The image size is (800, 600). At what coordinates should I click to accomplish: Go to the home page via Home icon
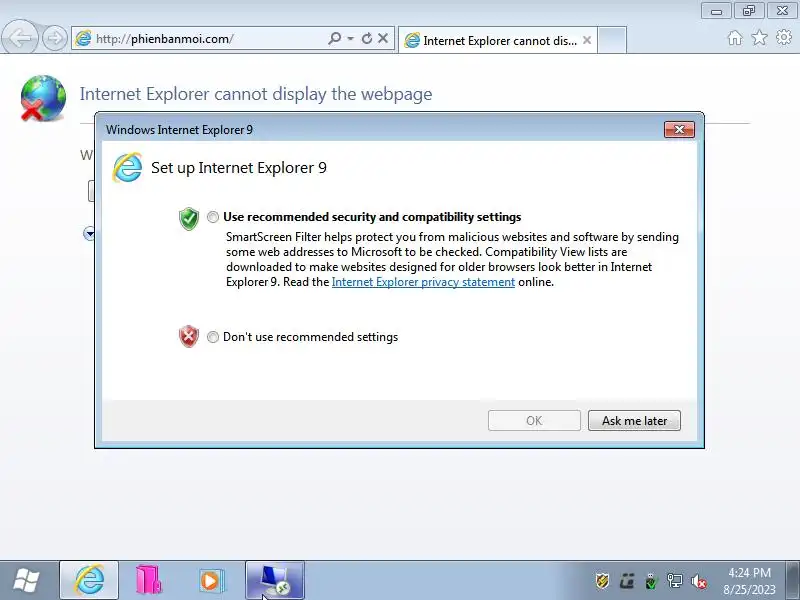click(735, 38)
